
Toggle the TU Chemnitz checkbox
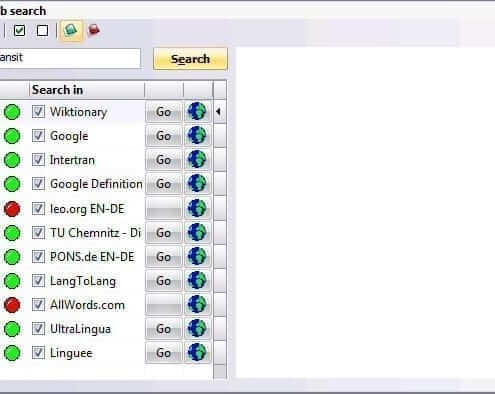pos(38,233)
